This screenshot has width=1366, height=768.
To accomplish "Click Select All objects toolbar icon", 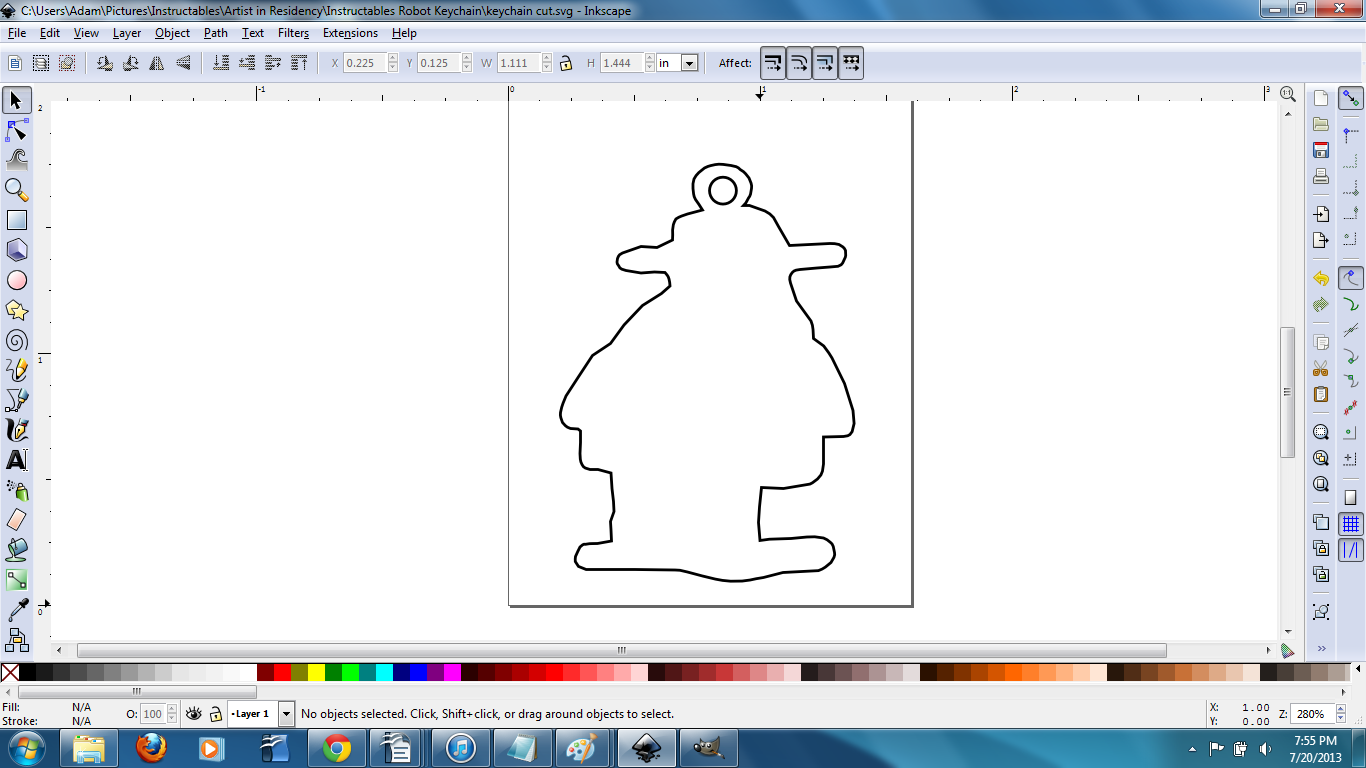I will tap(15, 63).
